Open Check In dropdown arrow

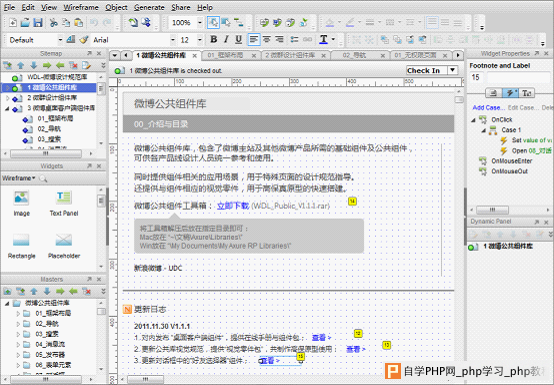point(453,70)
